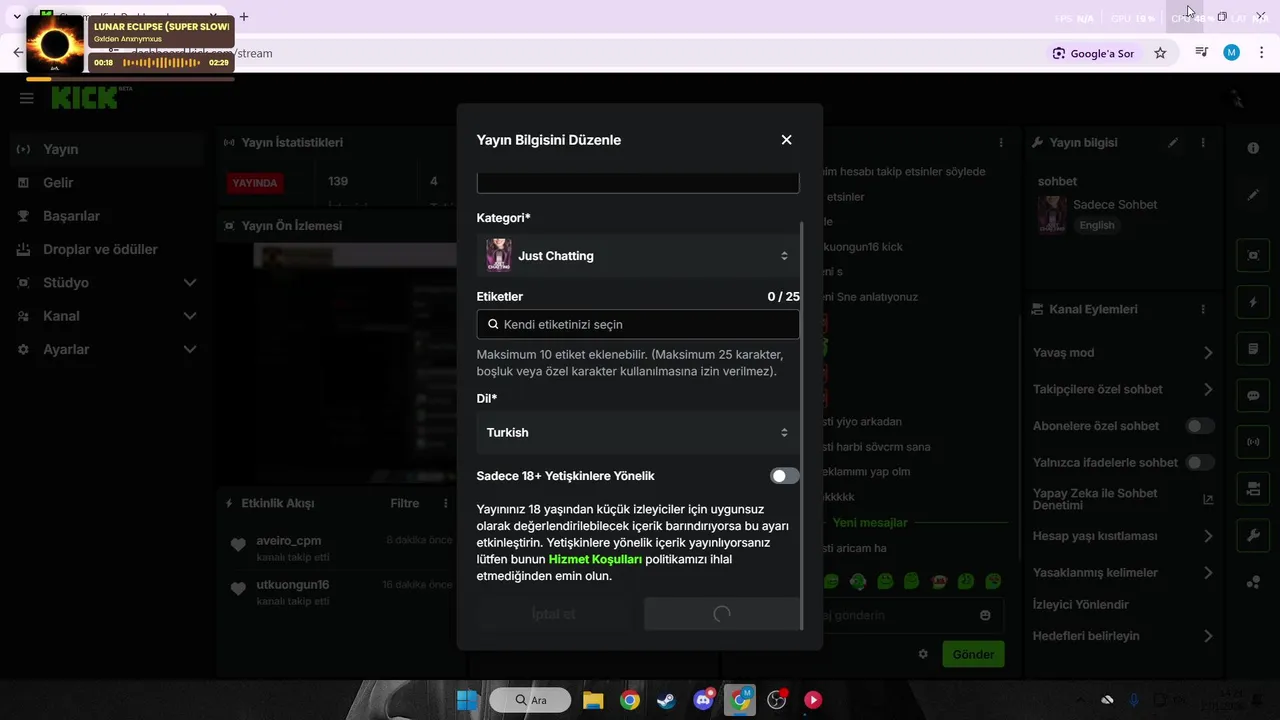The width and height of the screenshot is (1280, 720).
Task: Open Takipçilere özel sohbet settings
Action: pos(1123,389)
